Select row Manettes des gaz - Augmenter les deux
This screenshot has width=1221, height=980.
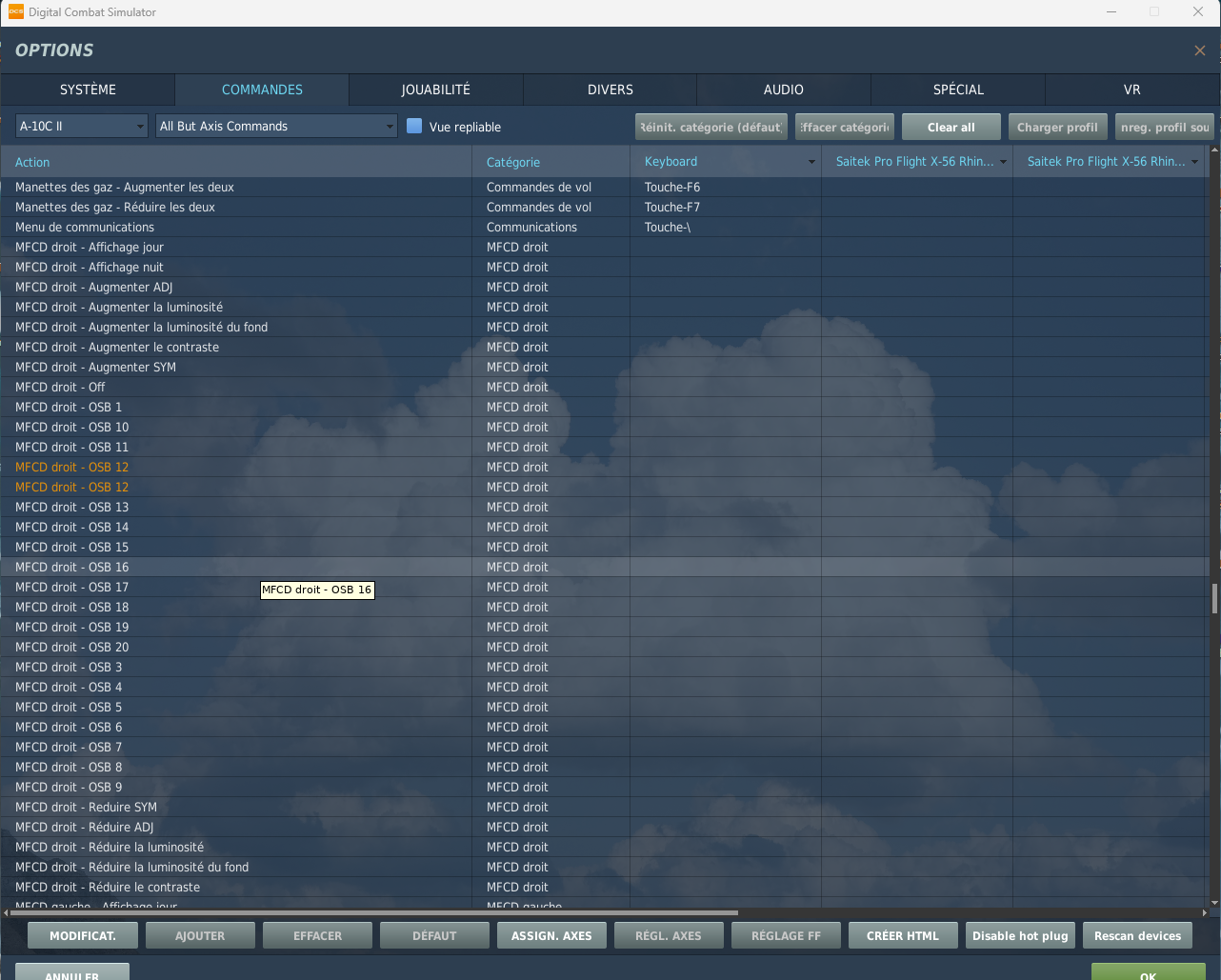[604, 187]
